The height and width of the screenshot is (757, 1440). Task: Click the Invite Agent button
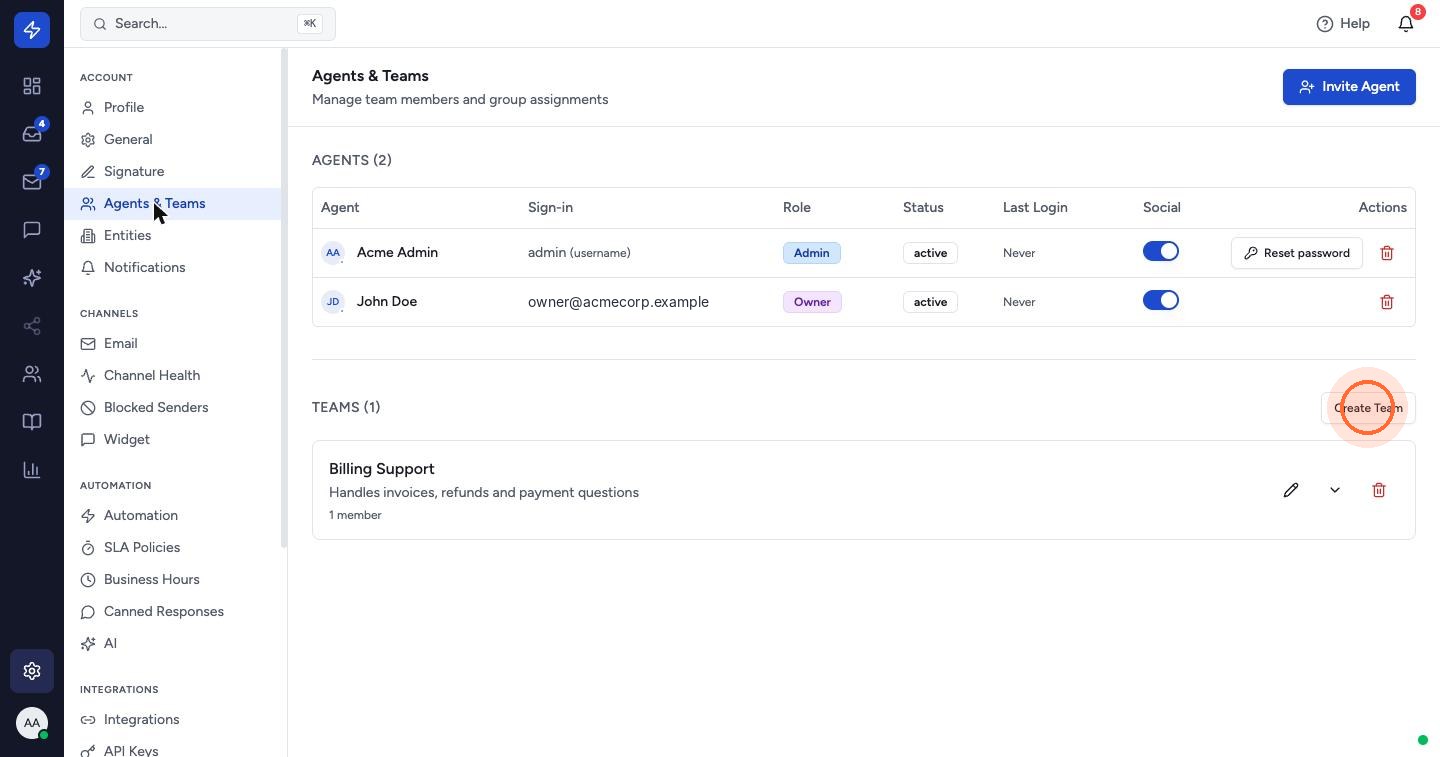pos(1349,87)
